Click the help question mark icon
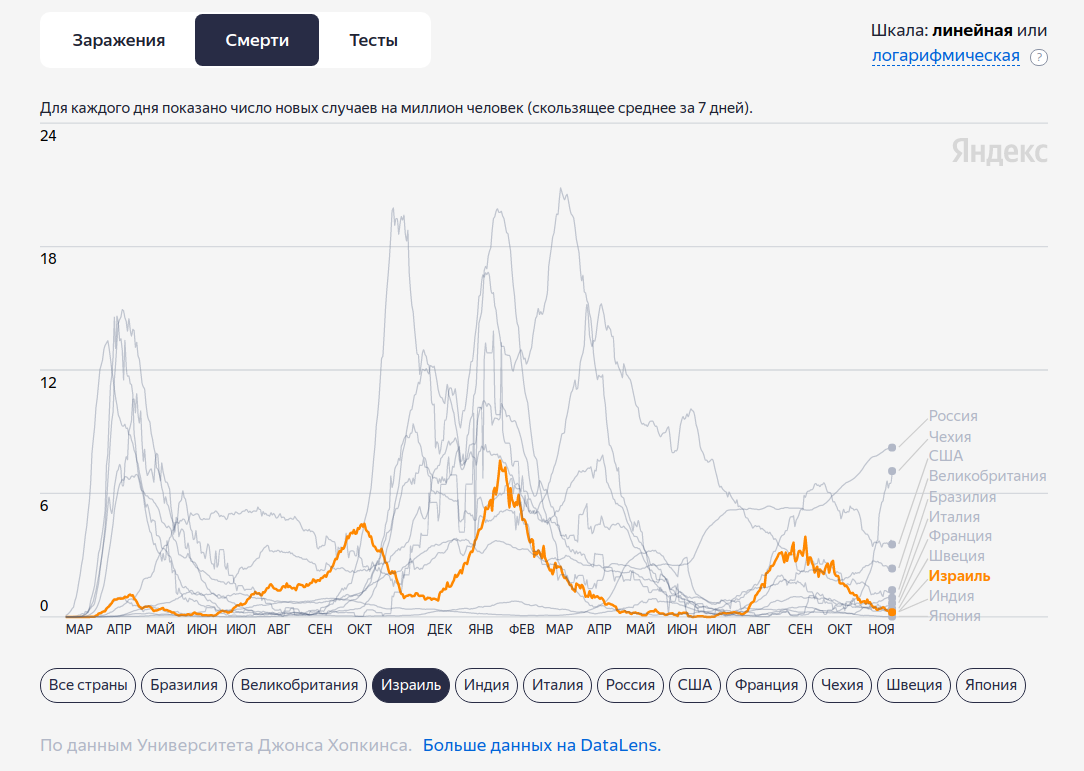This screenshot has height=771, width=1084. click(1039, 57)
